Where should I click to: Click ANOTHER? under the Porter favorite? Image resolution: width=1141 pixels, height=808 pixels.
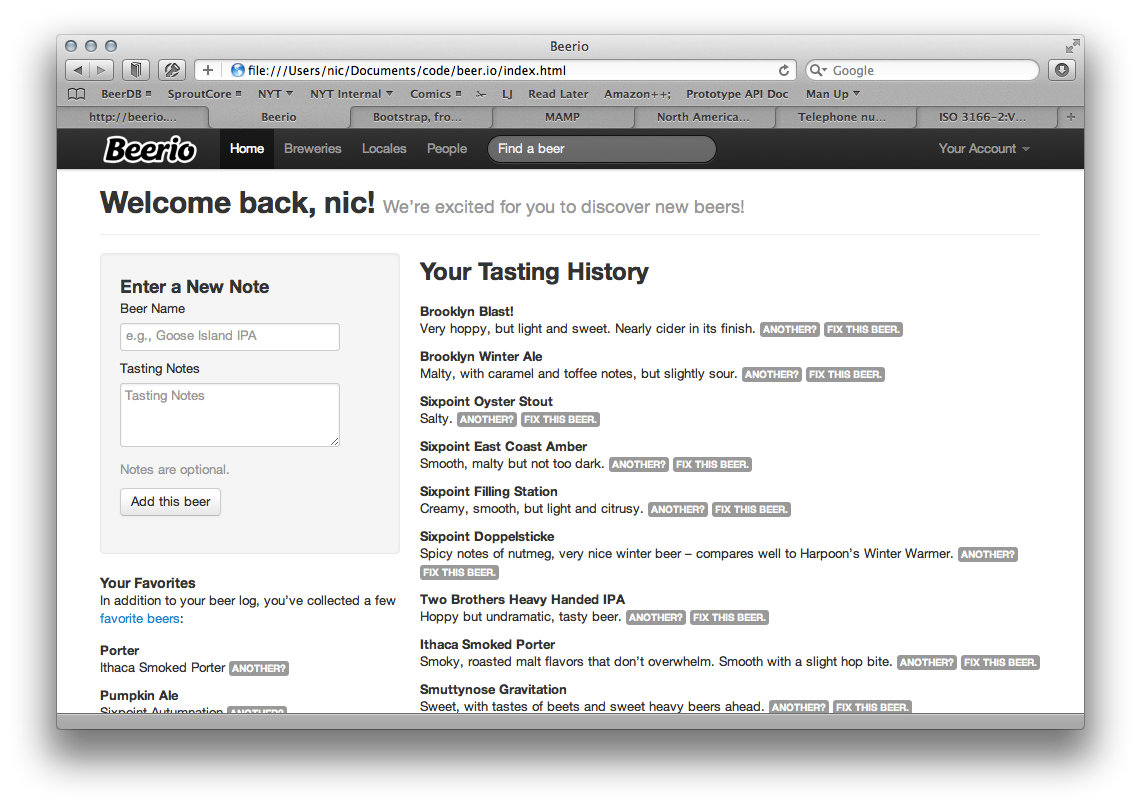(x=259, y=669)
